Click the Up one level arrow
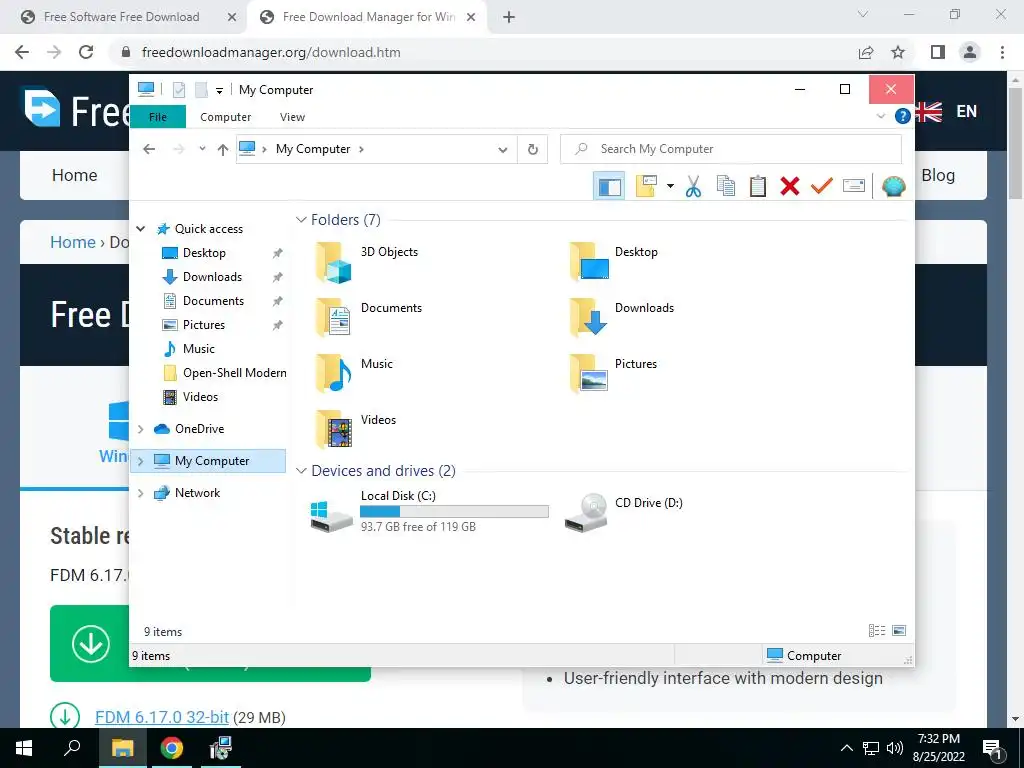This screenshot has height=768, width=1024. pyautogui.click(x=223, y=150)
